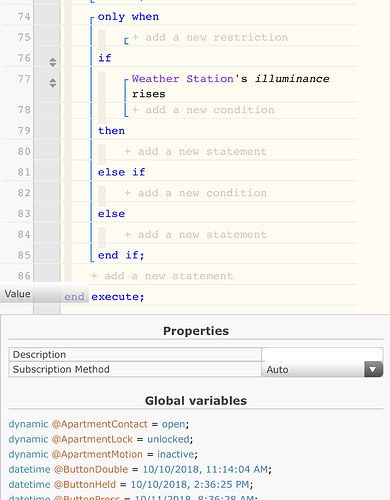Click the reorder arrows on line 76
This screenshot has width=390, height=500.
point(53,62)
